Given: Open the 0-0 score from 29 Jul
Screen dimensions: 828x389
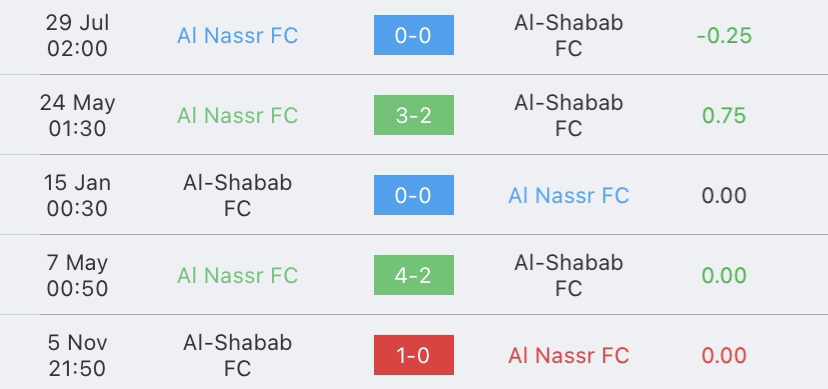Looking at the screenshot, I should [x=413, y=35].
